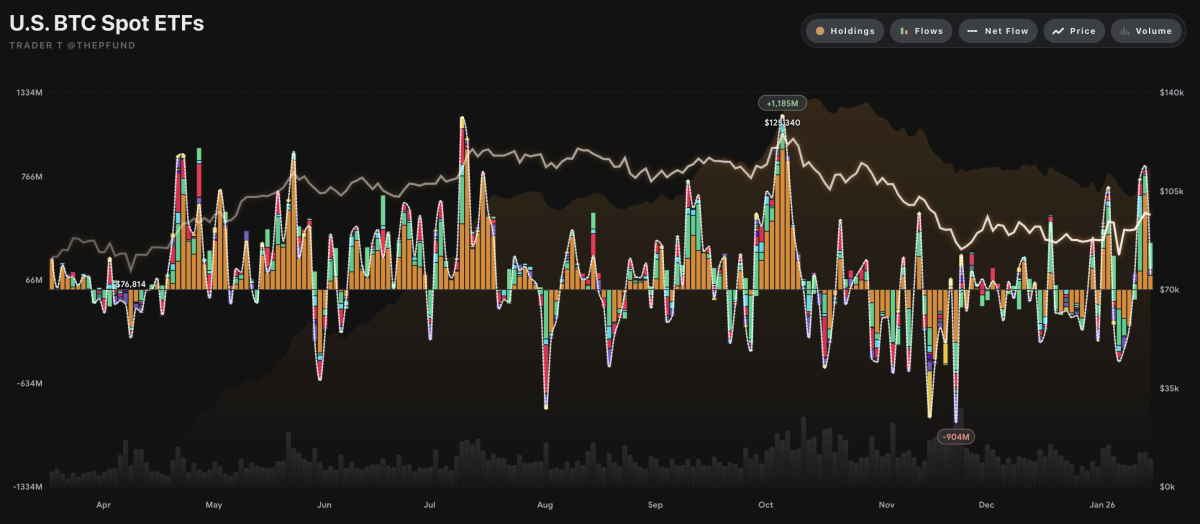Toggle the Holdings series pill
Viewport: 1200px width, 524px height.
845,31
